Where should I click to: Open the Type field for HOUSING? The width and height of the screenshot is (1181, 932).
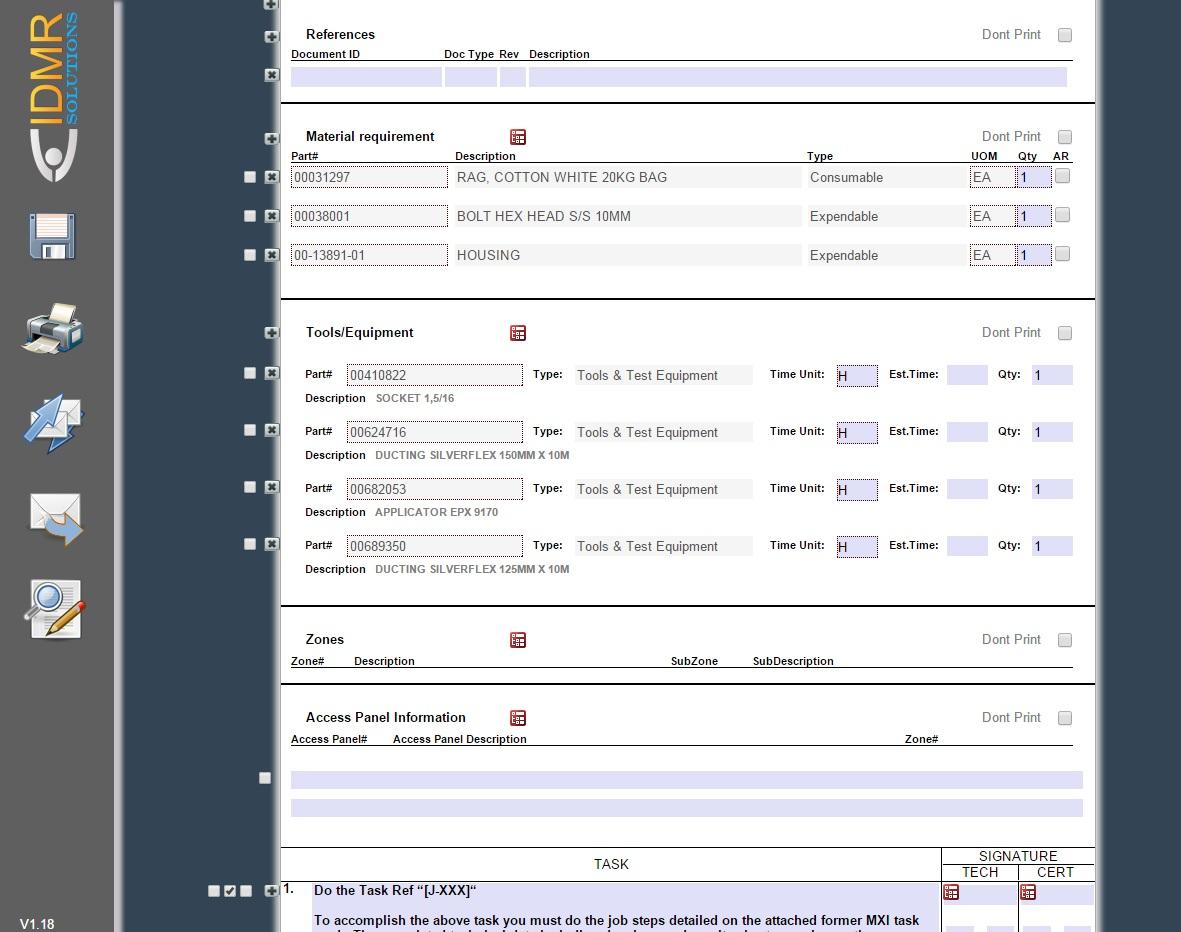pos(887,256)
